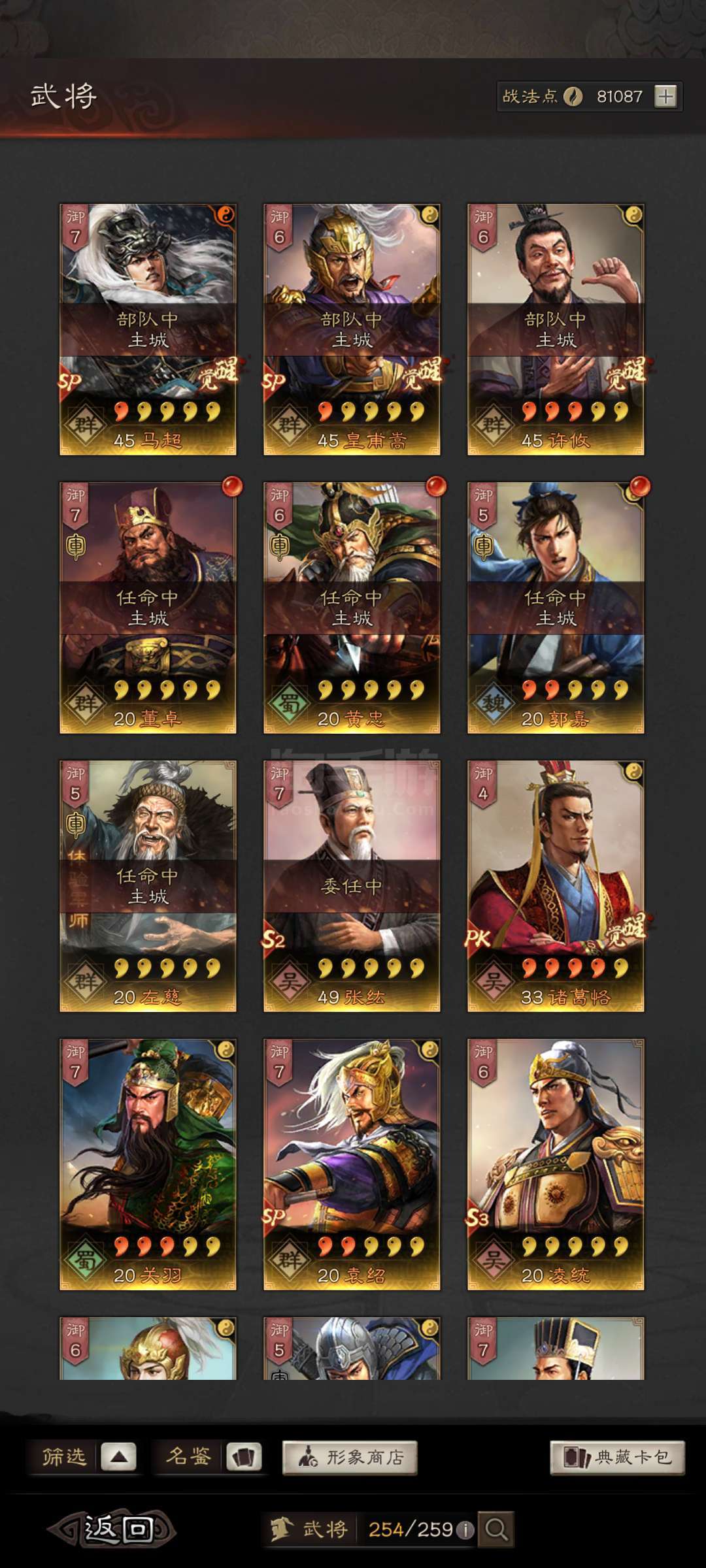This screenshot has width=706, height=1568.
Task: Select the 关羽 general card
Action: [148, 1164]
